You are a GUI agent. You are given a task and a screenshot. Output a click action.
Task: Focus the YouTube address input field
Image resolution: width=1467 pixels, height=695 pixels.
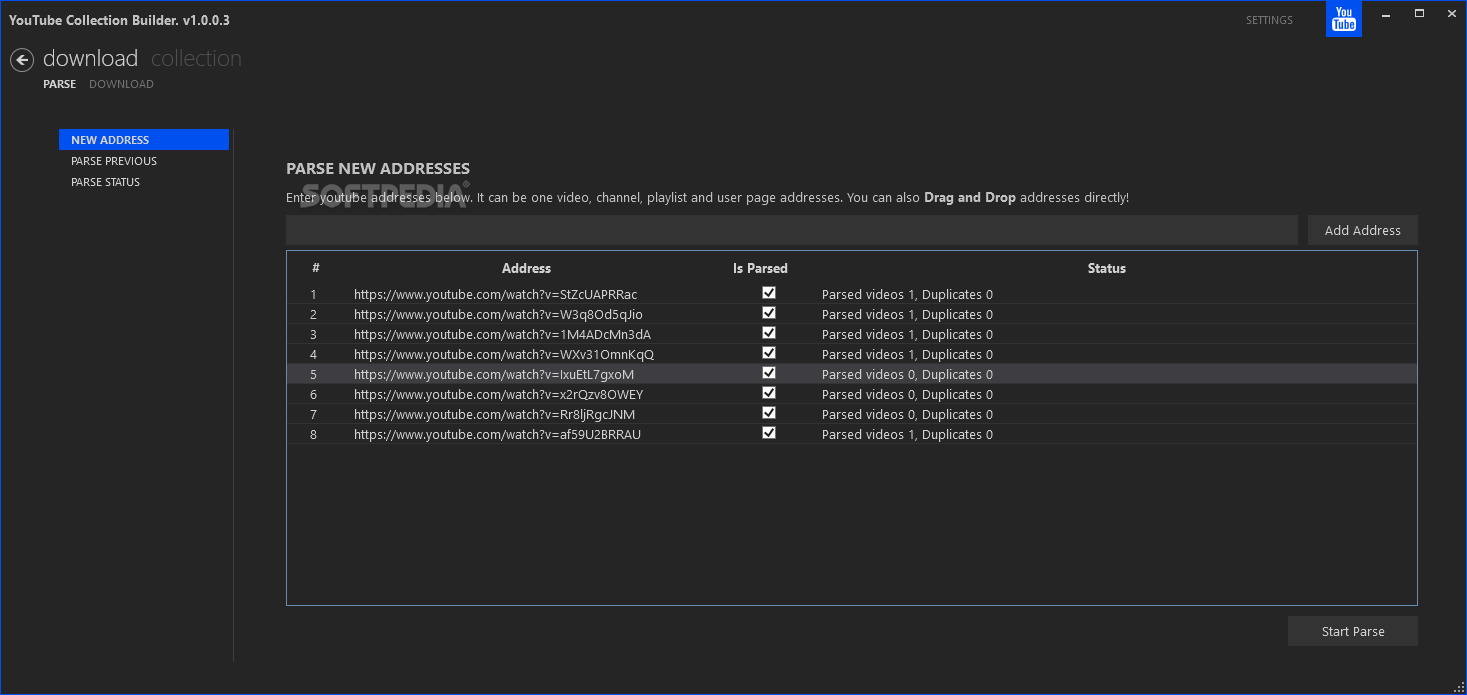[791, 230]
